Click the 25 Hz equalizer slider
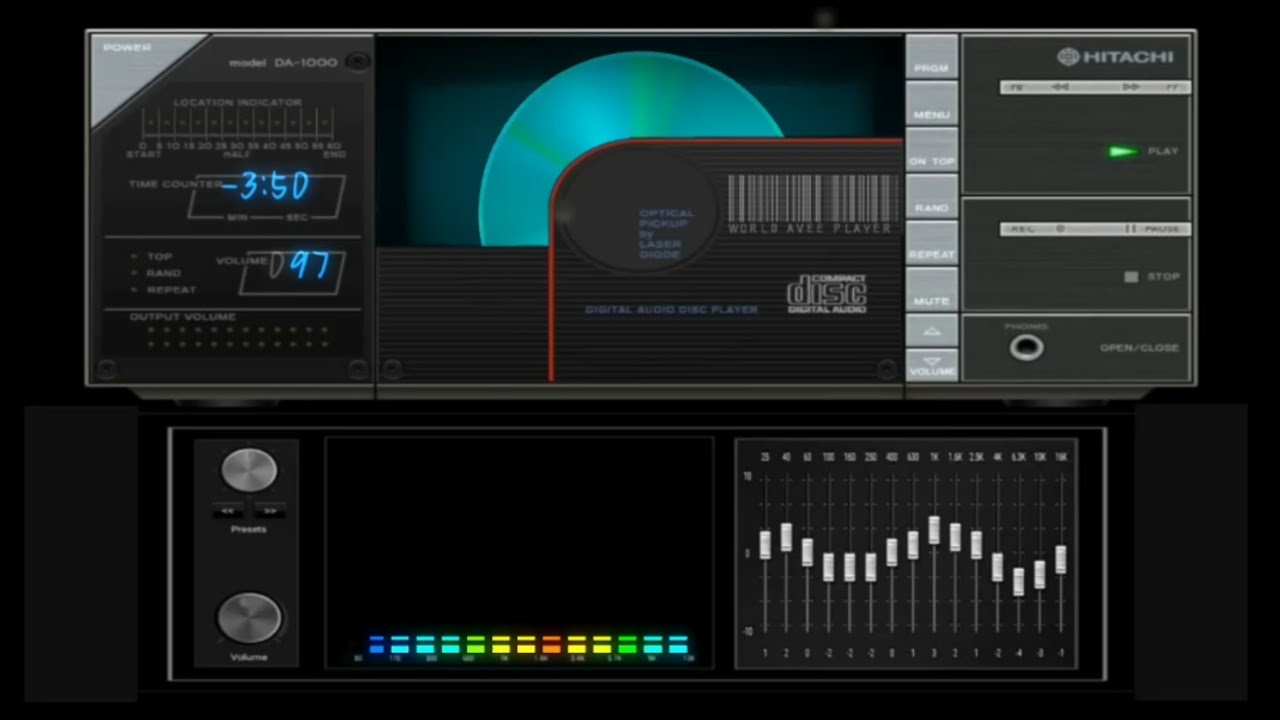Viewport: 1280px width, 720px height. tap(765, 545)
